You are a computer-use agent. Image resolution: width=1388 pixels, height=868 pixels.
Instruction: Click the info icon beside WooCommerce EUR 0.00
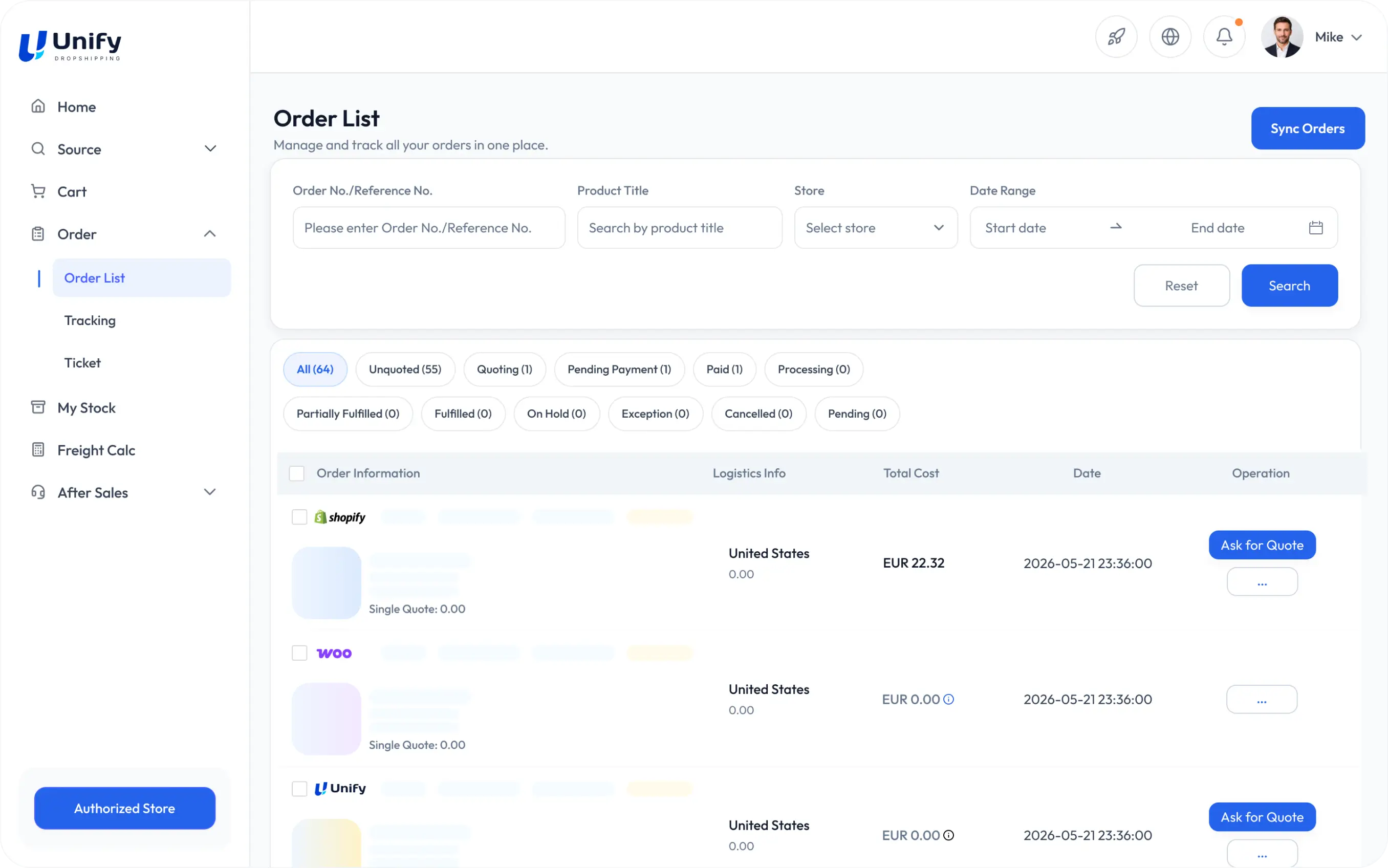pyautogui.click(x=949, y=699)
